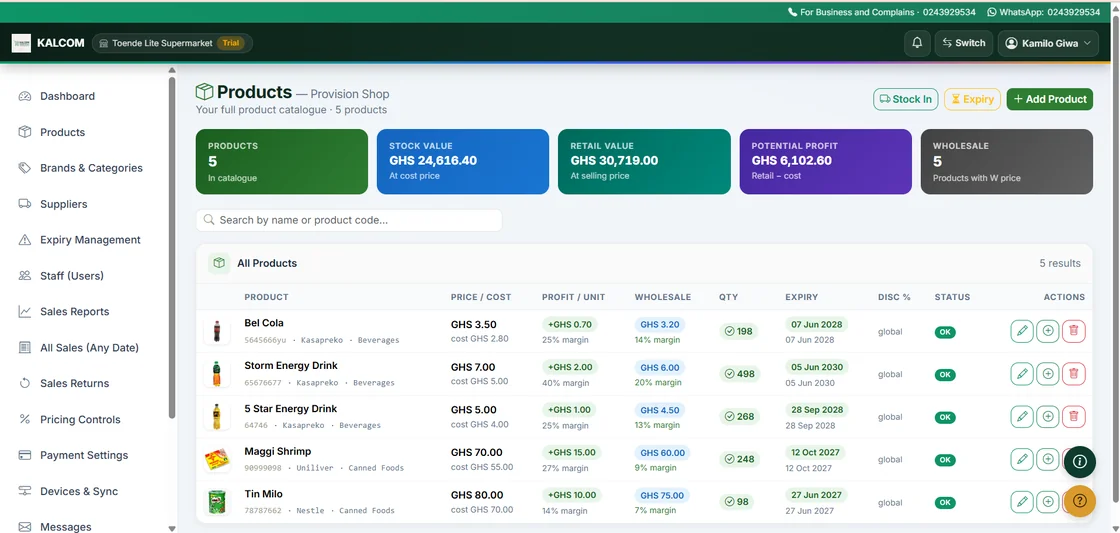
Task: Add stock to Storm Energy Drink
Action: pos(1048,374)
